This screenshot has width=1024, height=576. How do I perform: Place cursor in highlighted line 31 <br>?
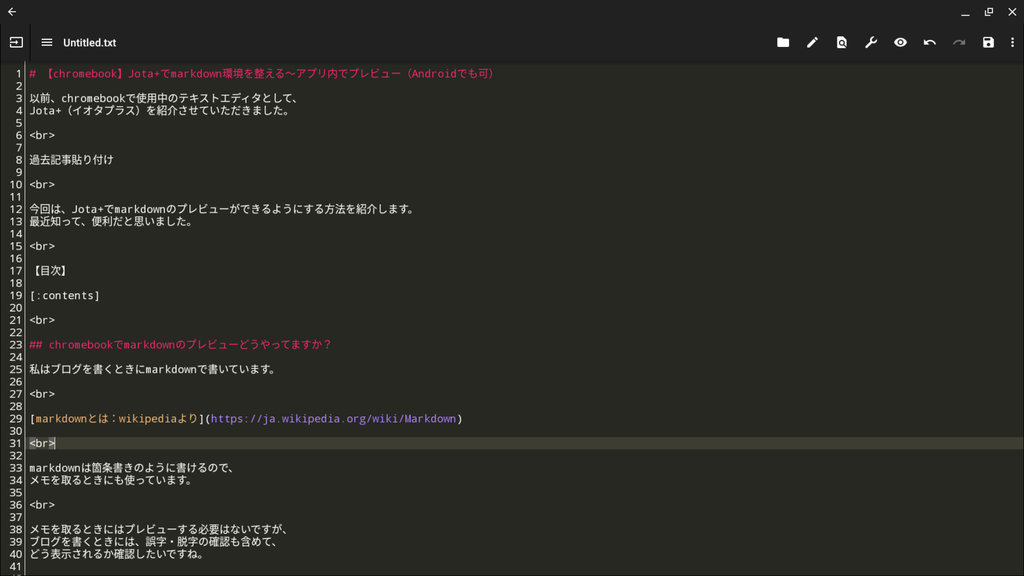(42, 443)
